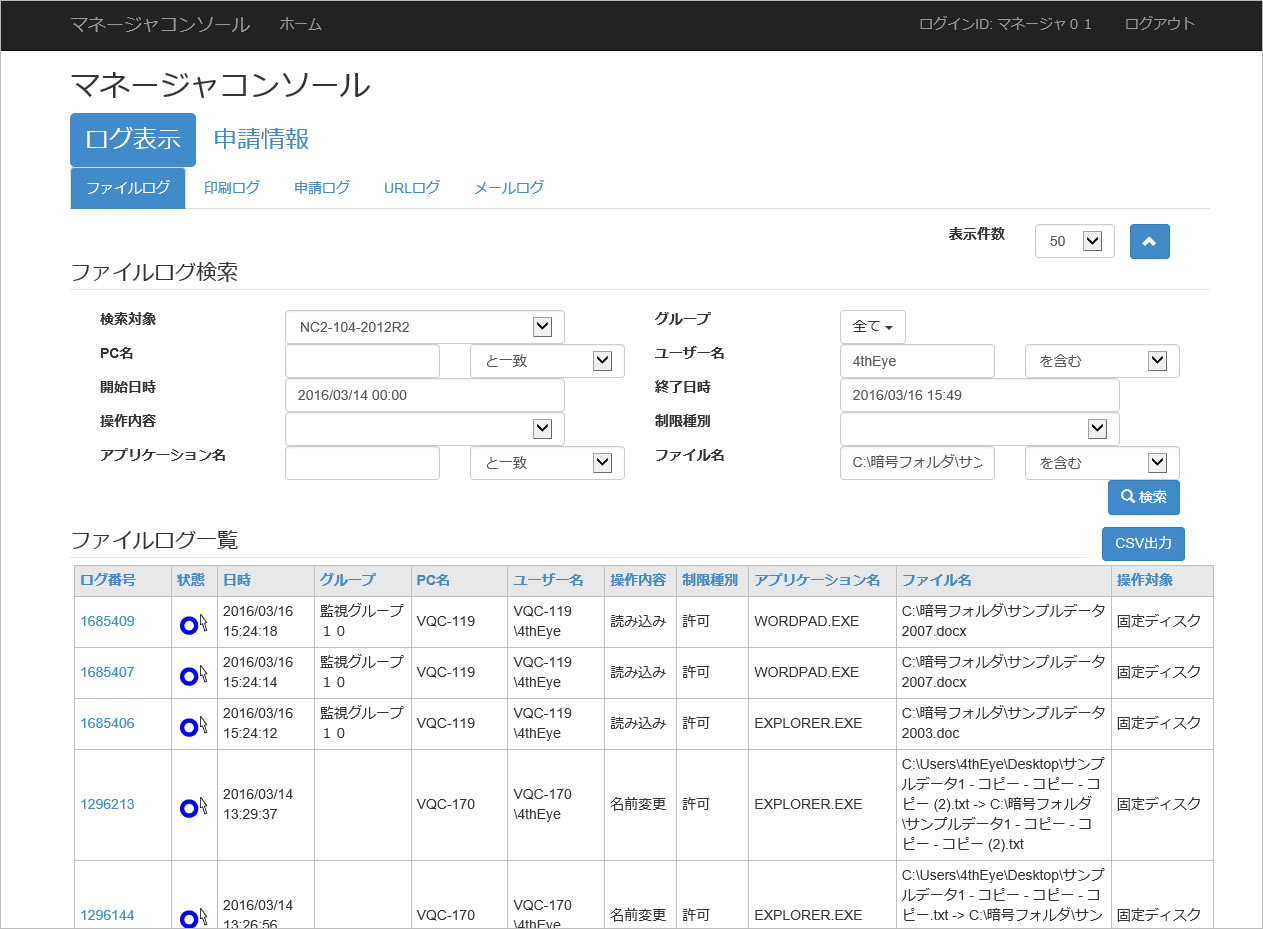Screen dimensions: 1263x929
Task: Open log number 1685406 link
Action: (x=107, y=723)
